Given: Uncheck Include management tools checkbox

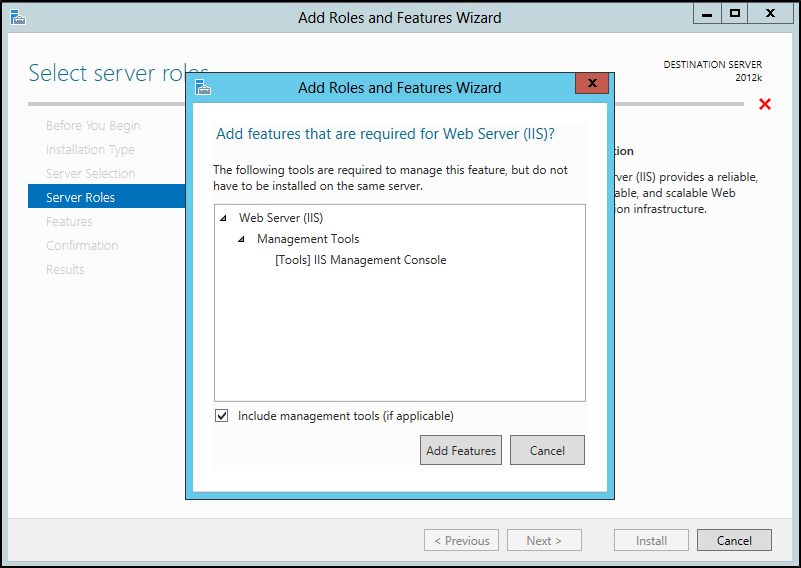Looking at the screenshot, I should pyautogui.click(x=222, y=416).
